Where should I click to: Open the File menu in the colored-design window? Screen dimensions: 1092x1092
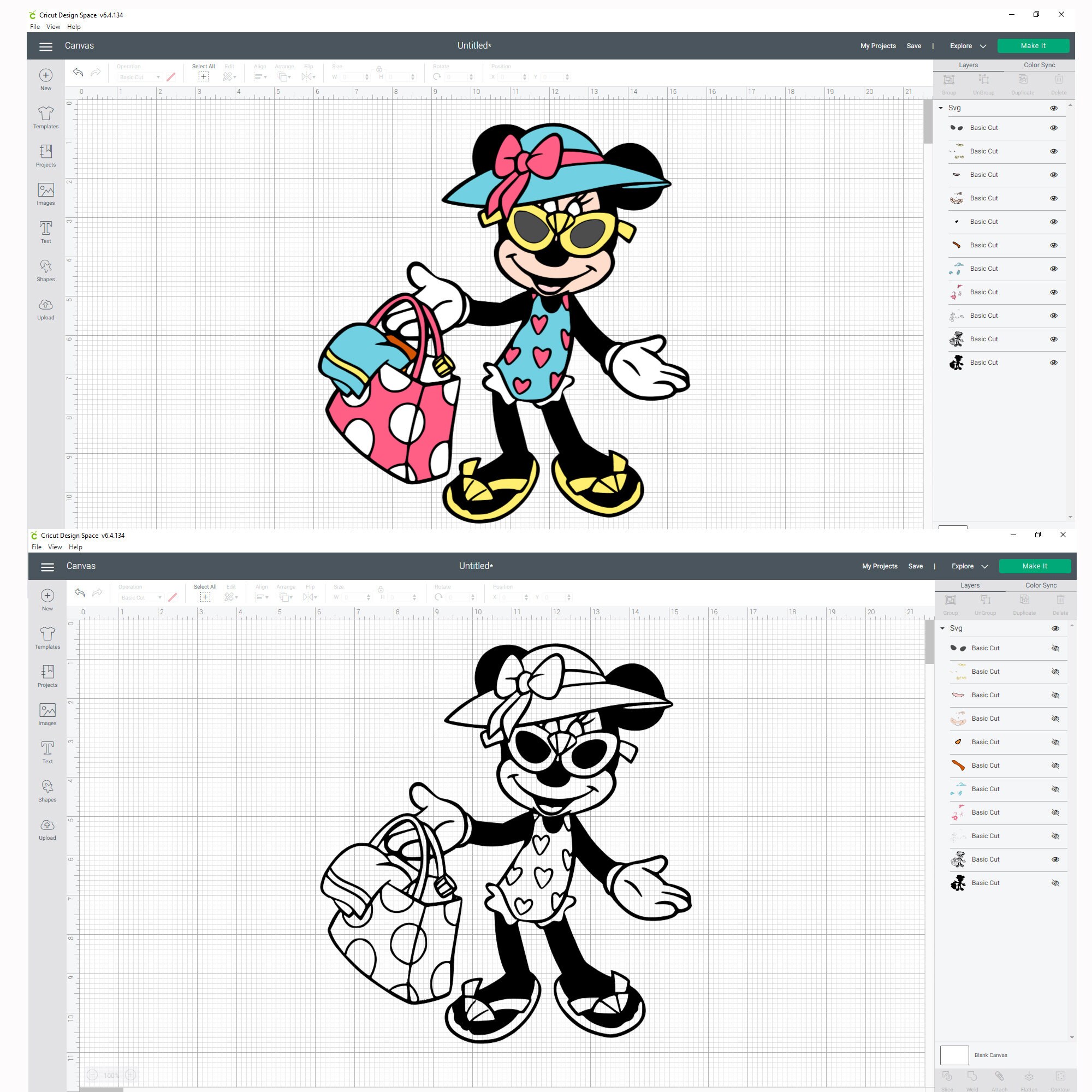click(x=35, y=27)
